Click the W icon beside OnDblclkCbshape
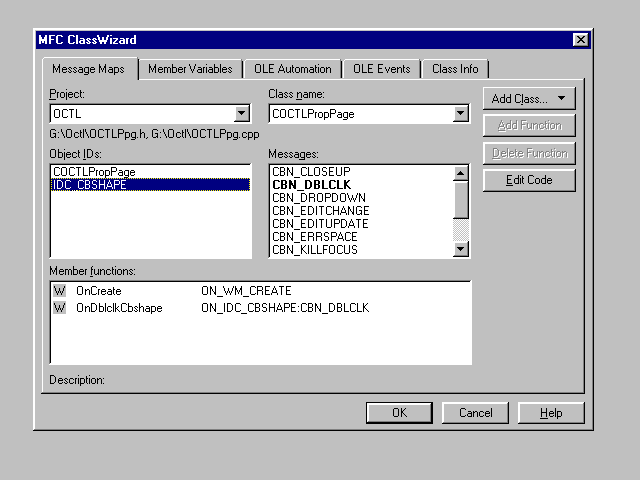Screen dimensions: 640x480 tap(59, 308)
